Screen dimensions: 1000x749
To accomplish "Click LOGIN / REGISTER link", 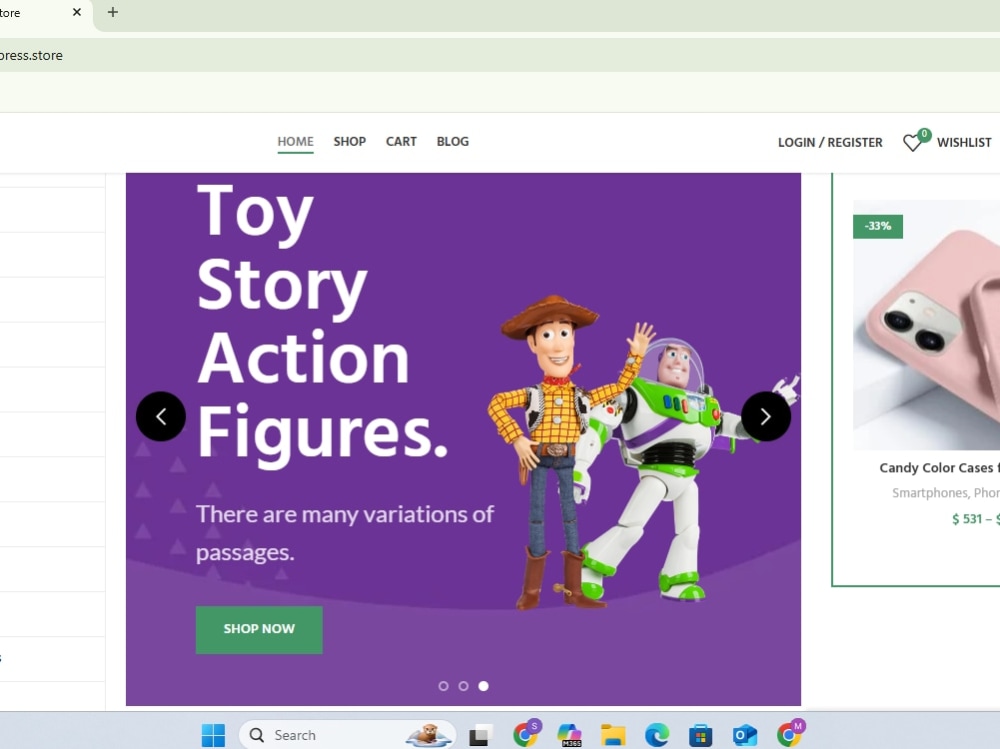I will (830, 142).
